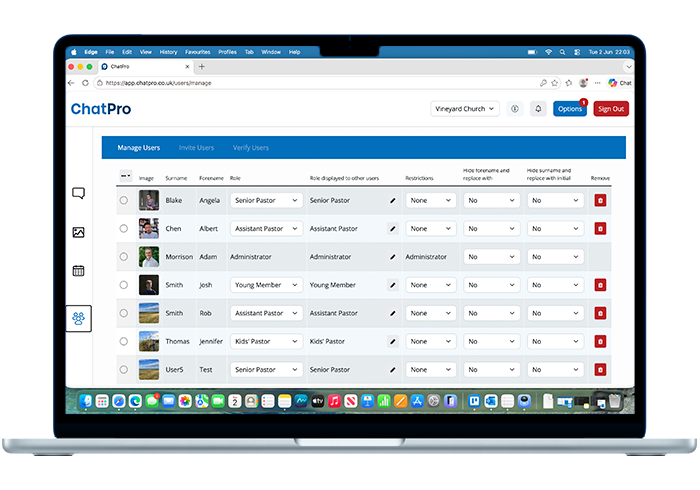Click the info icon beside Vineyard Church

click(x=515, y=108)
